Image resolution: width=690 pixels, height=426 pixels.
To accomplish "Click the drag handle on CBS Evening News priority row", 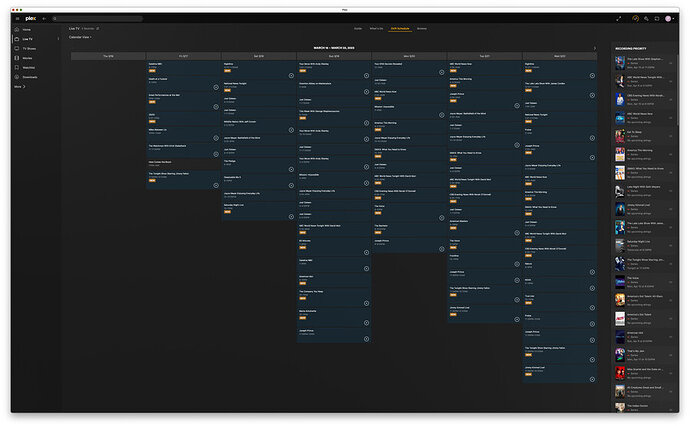I will pyautogui.click(x=671, y=99).
